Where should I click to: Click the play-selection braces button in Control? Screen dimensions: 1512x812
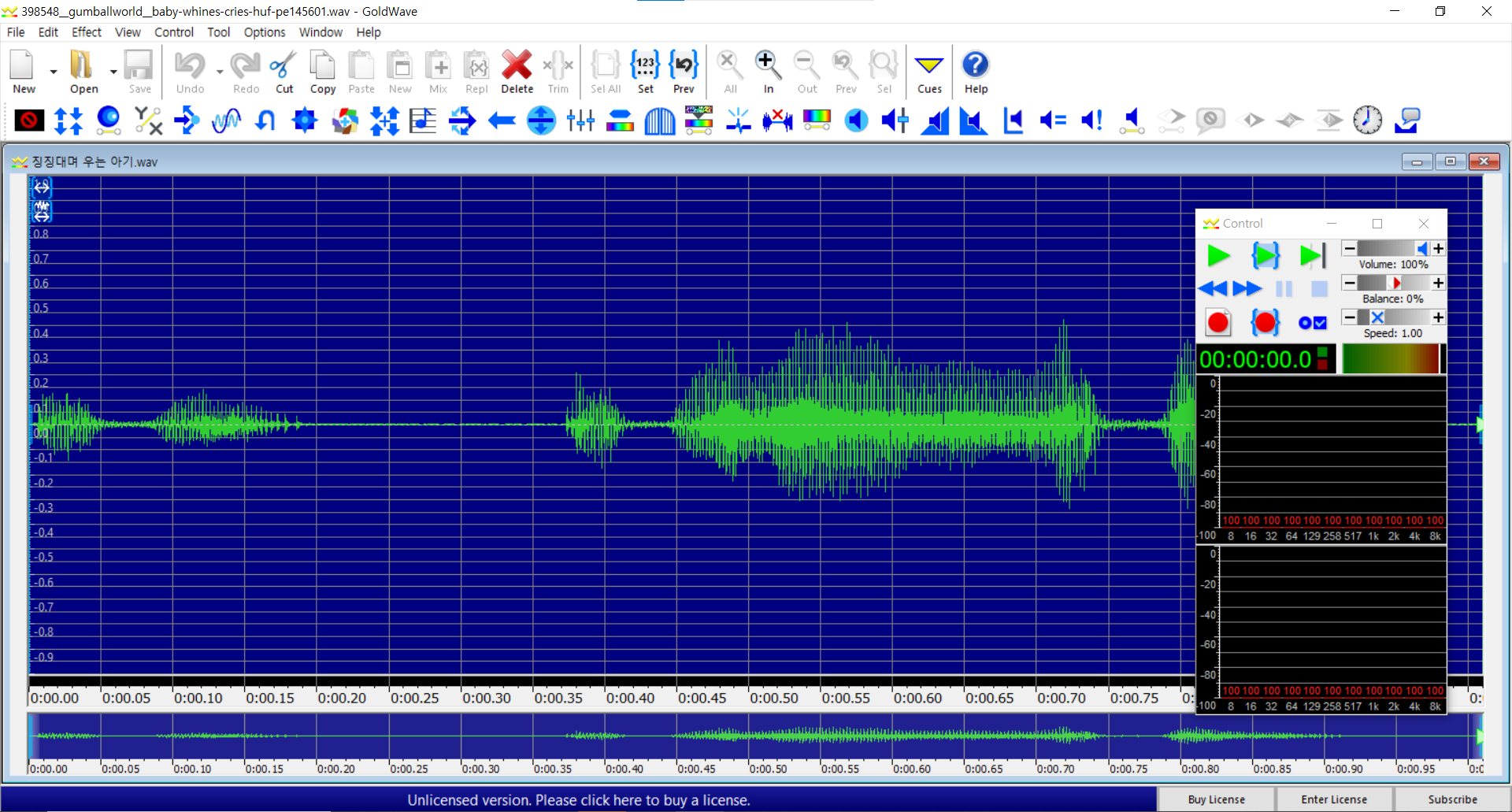1266,256
